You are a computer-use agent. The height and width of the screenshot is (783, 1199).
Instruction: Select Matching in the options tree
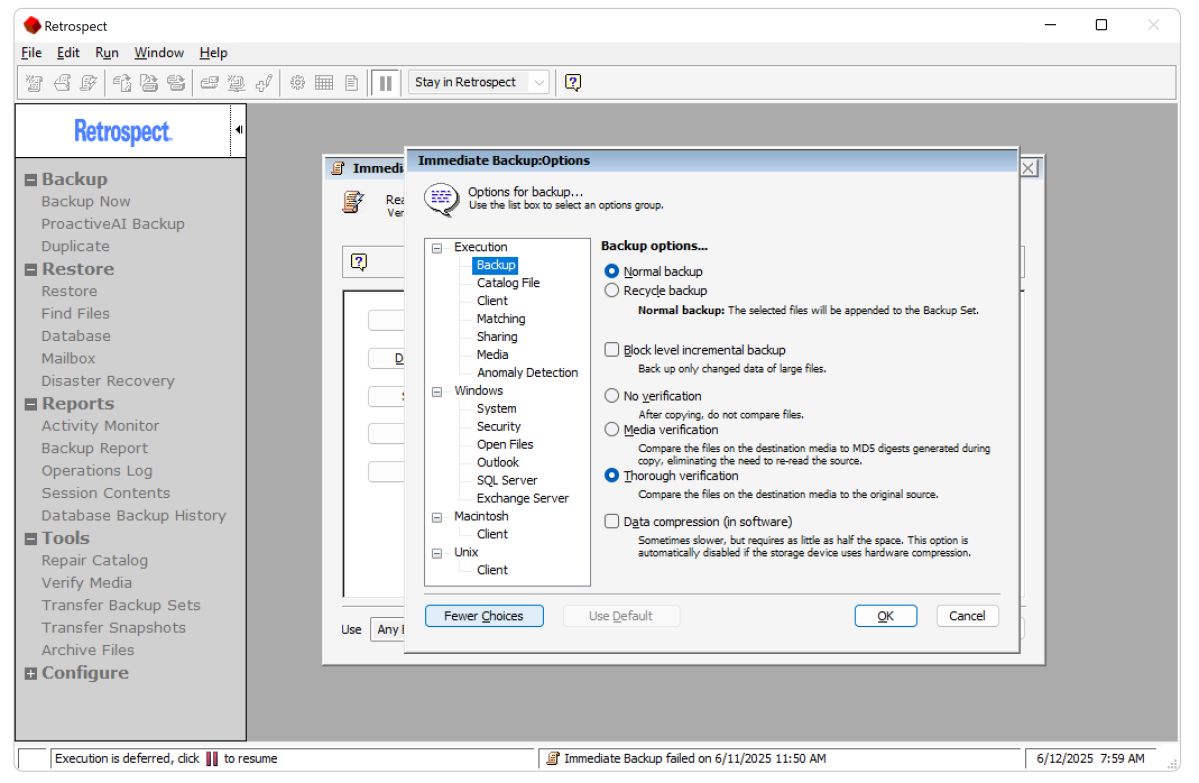(501, 319)
